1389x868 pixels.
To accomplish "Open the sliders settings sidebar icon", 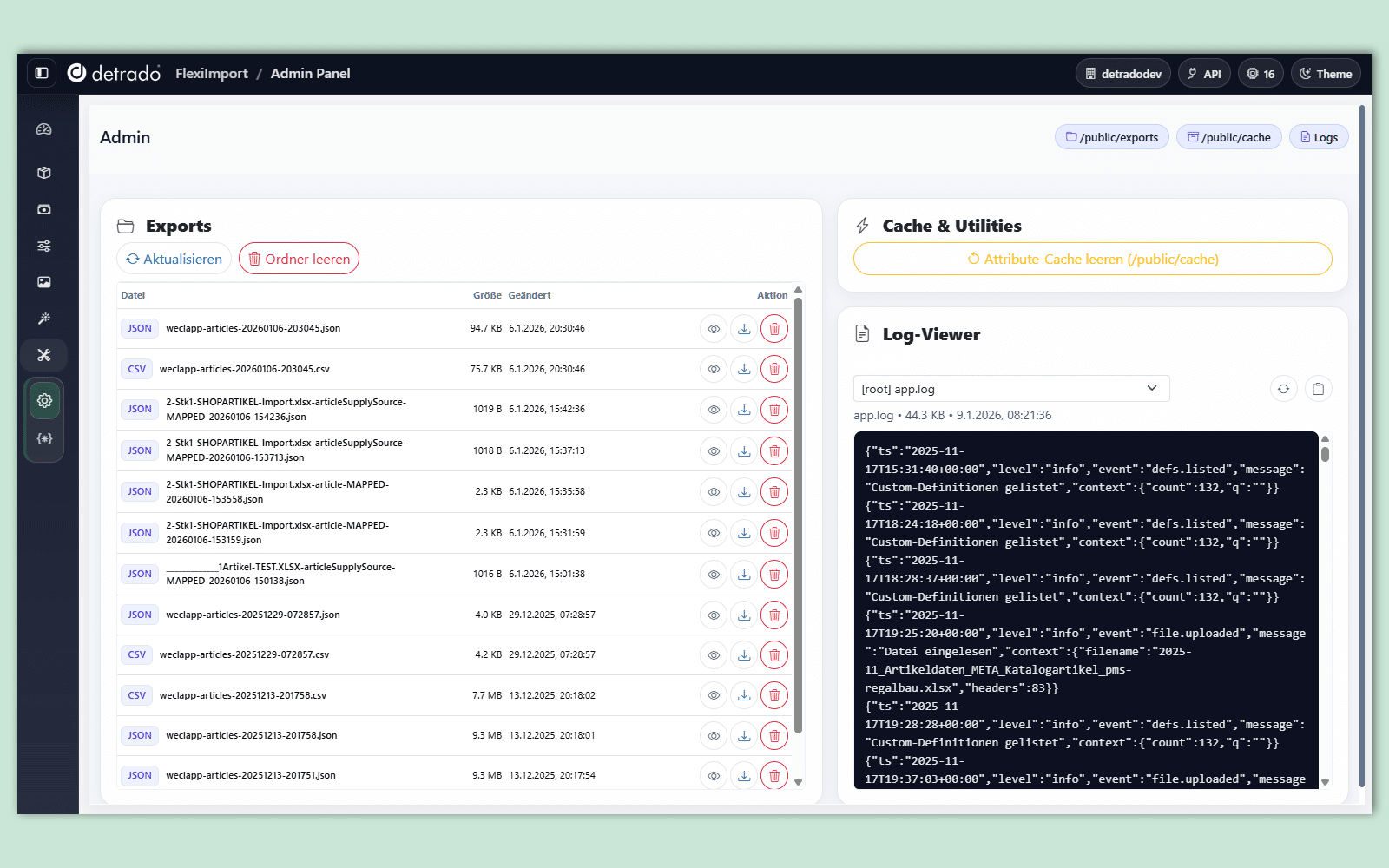I will 44,246.
